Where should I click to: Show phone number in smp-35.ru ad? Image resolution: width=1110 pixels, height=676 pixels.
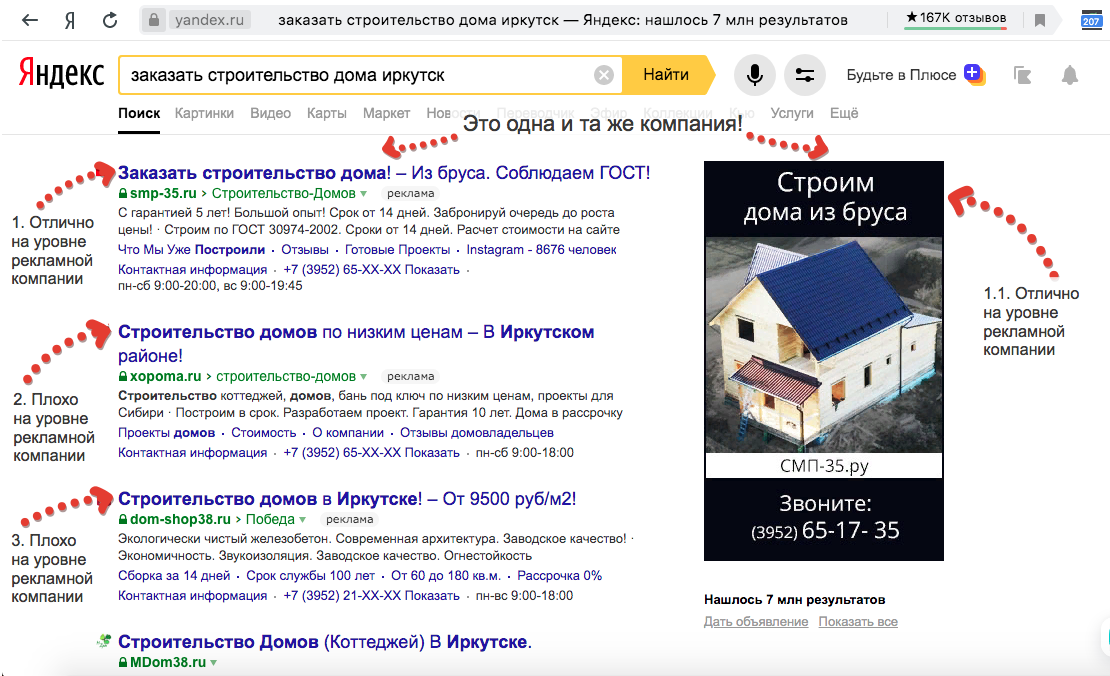[371, 270]
